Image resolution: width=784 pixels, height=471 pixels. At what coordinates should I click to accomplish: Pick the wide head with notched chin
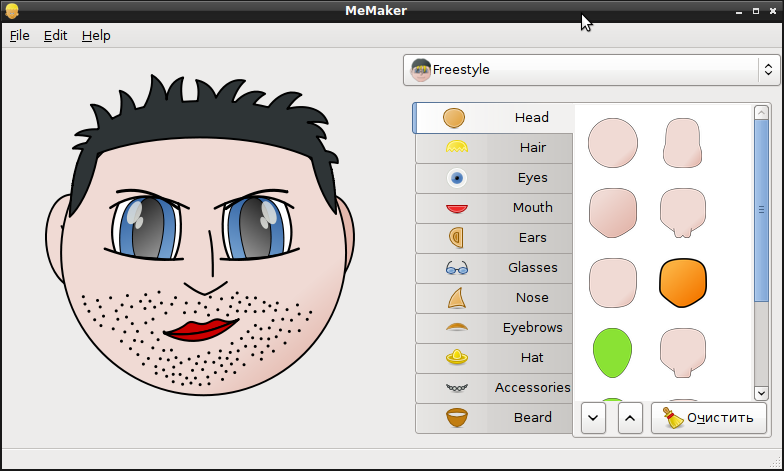[x=682, y=213]
